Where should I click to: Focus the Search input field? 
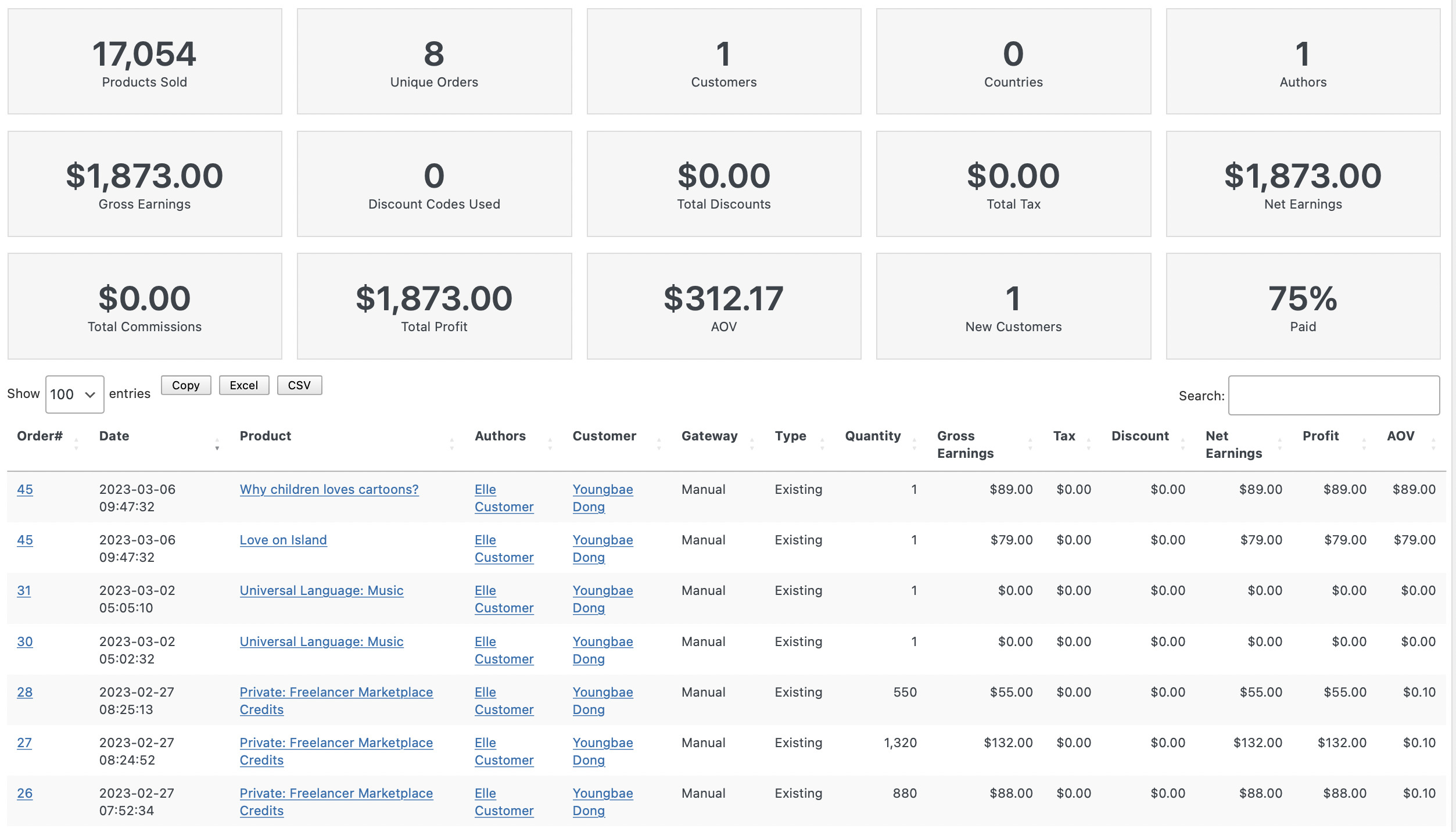coord(1333,396)
